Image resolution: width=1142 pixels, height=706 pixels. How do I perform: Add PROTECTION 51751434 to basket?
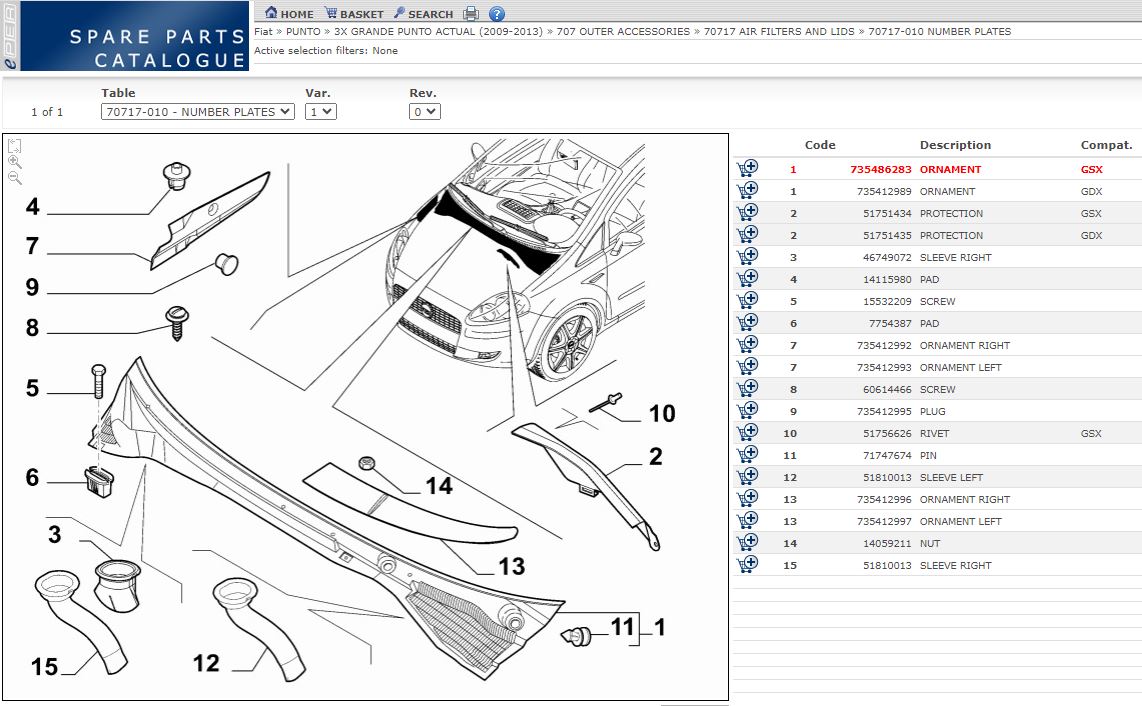tap(747, 212)
